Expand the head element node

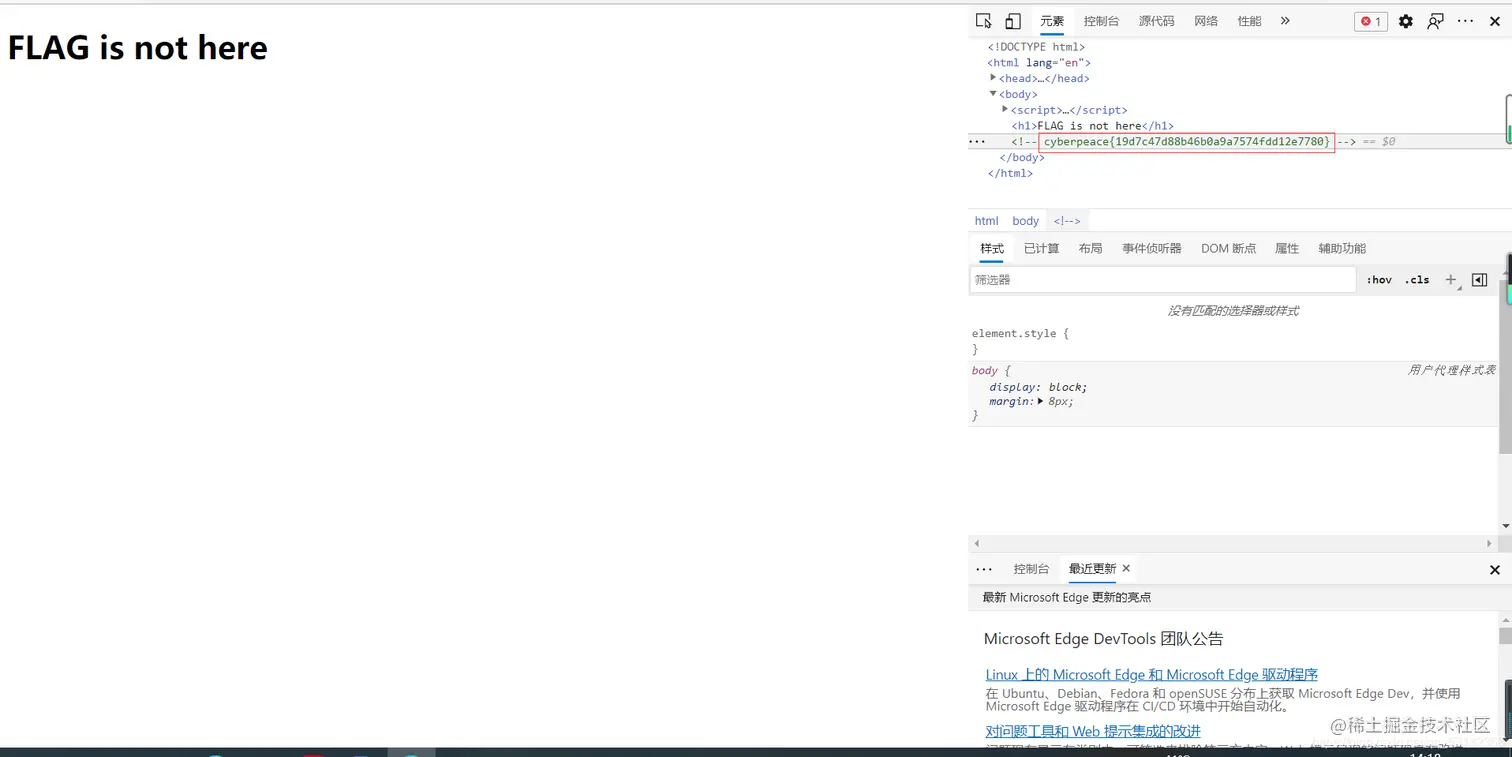coord(993,77)
